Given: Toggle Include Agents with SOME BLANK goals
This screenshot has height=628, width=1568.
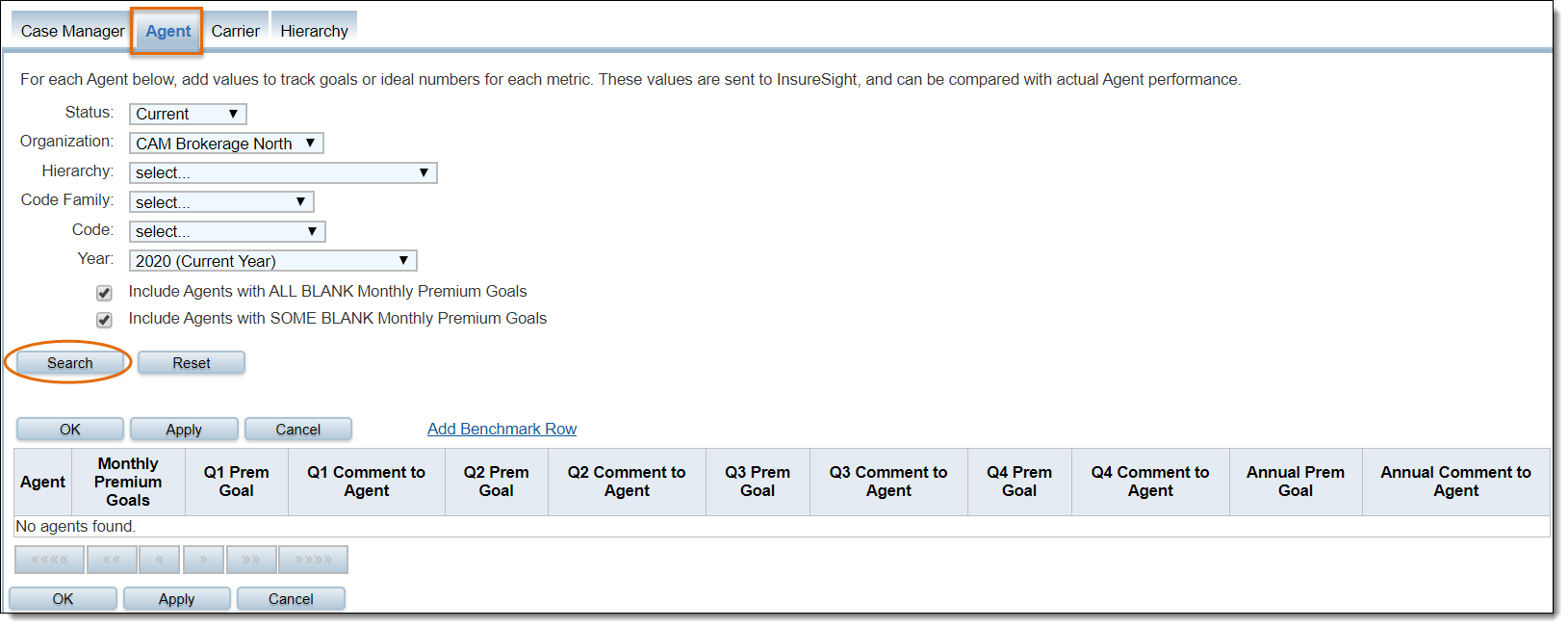Looking at the screenshot, I should click(x=104, y=320).
